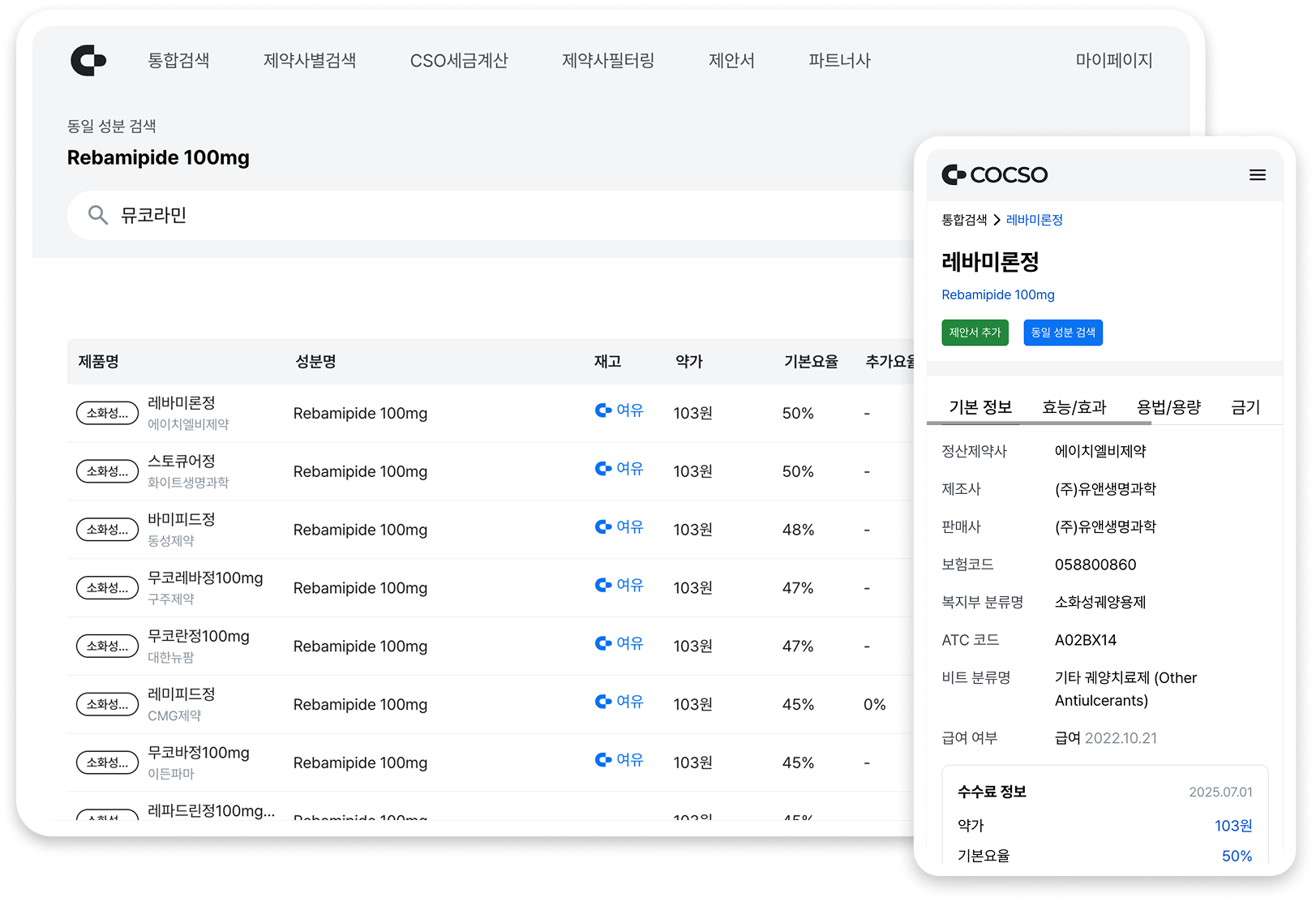Click the 소화성 tag on 무코란정100mg row
The height and width of the screenshot is (902, 1316).
[107, 646]
